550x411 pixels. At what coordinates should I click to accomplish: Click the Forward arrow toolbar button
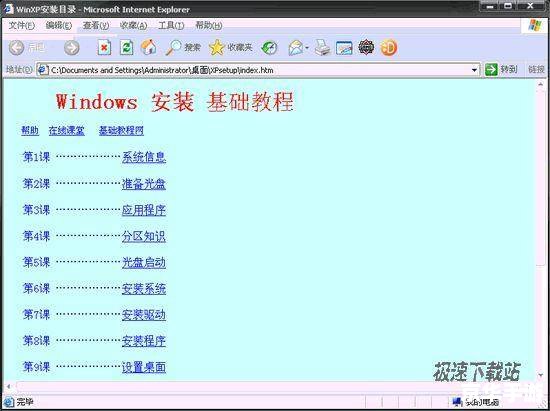(x=72, y=48)
